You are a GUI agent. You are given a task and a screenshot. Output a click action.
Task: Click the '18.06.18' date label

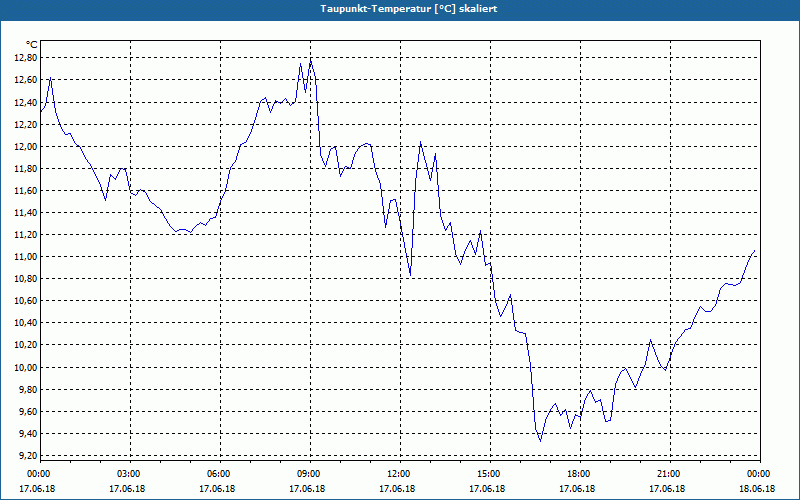click(757, 488)
